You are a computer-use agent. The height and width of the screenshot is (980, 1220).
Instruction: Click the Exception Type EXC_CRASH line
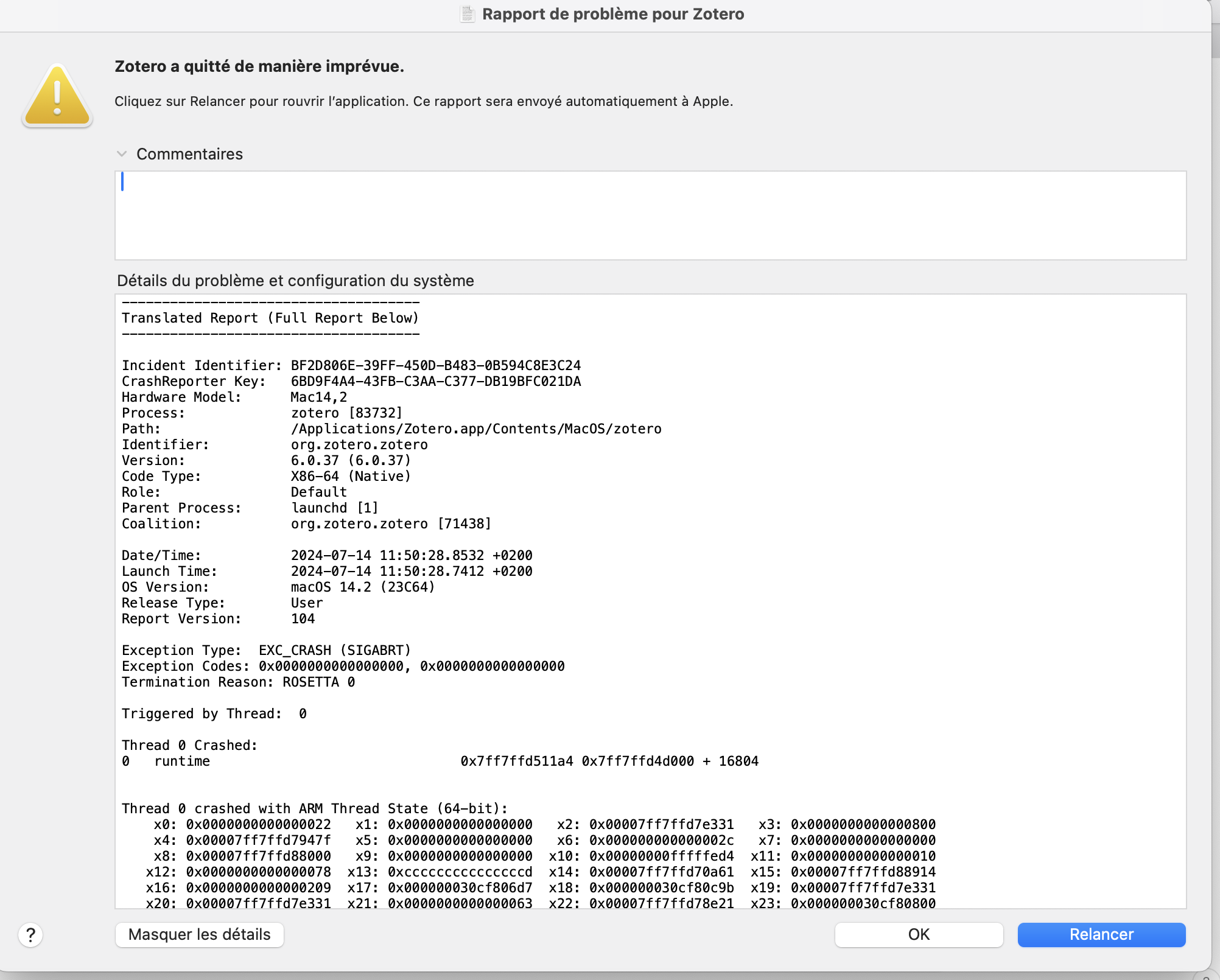[266, 650]
